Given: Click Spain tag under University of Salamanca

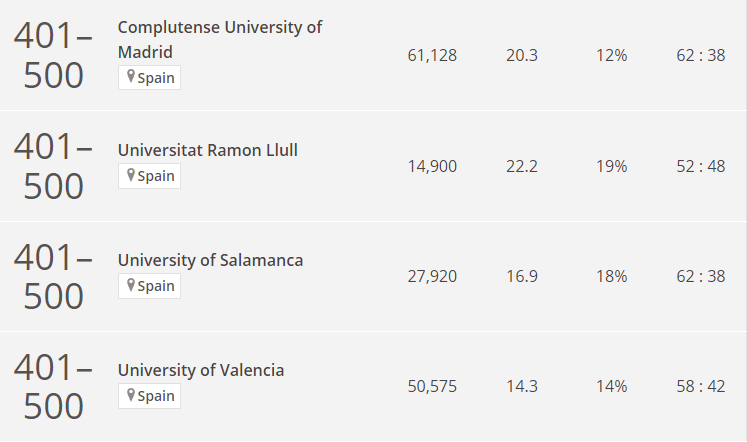Looking at the screenshot, I should (x=150, y=286).
